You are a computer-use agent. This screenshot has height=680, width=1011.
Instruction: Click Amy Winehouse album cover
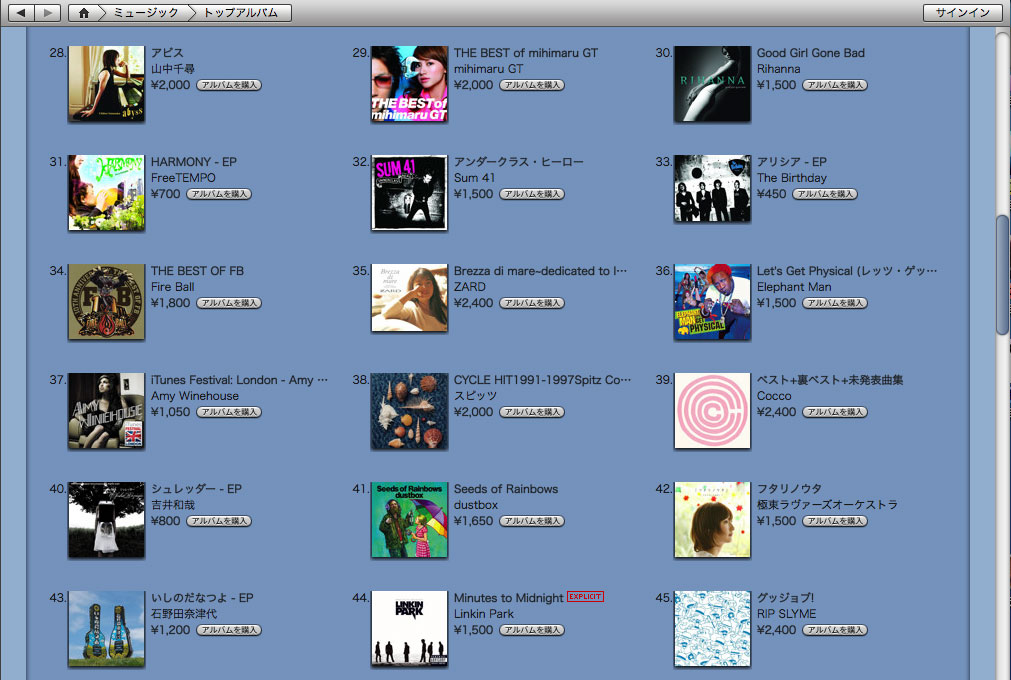coord(106,411)
